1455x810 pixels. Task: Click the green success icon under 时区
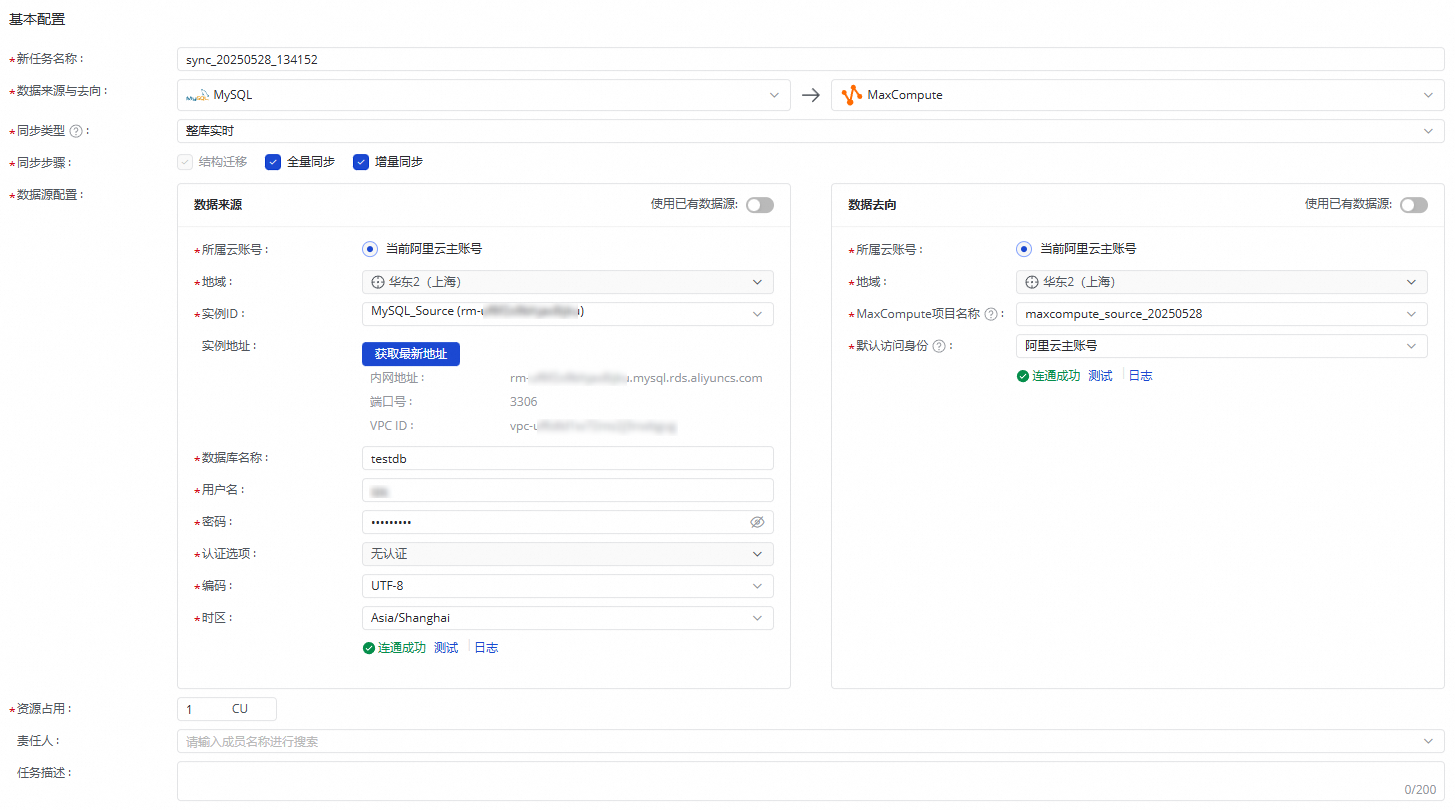point(368,648)
